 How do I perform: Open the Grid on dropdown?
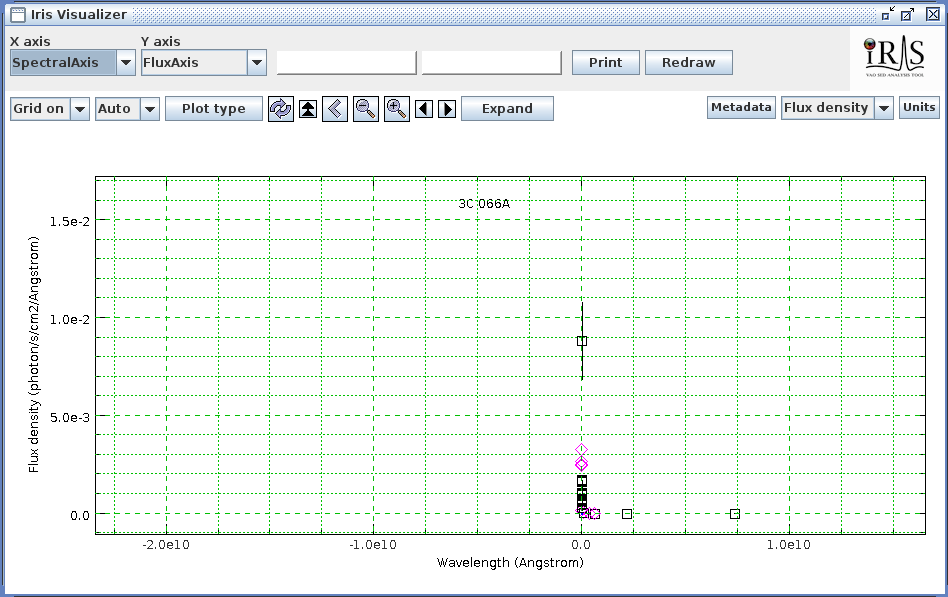(80, 109)
